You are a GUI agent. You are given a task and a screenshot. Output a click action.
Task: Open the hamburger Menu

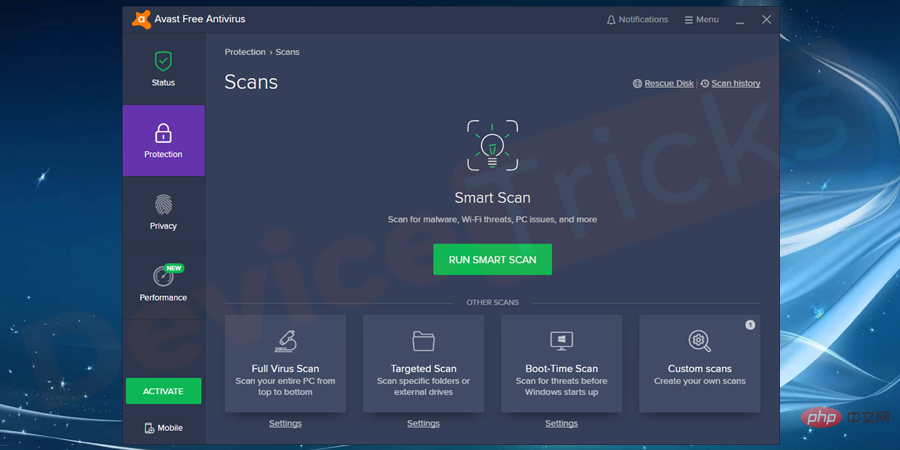pos(701,20)
